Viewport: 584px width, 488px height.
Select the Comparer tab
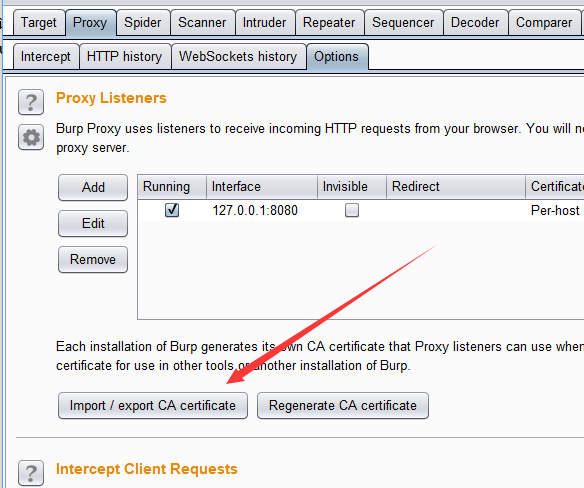pyautogui.click(x=544, y=23)
